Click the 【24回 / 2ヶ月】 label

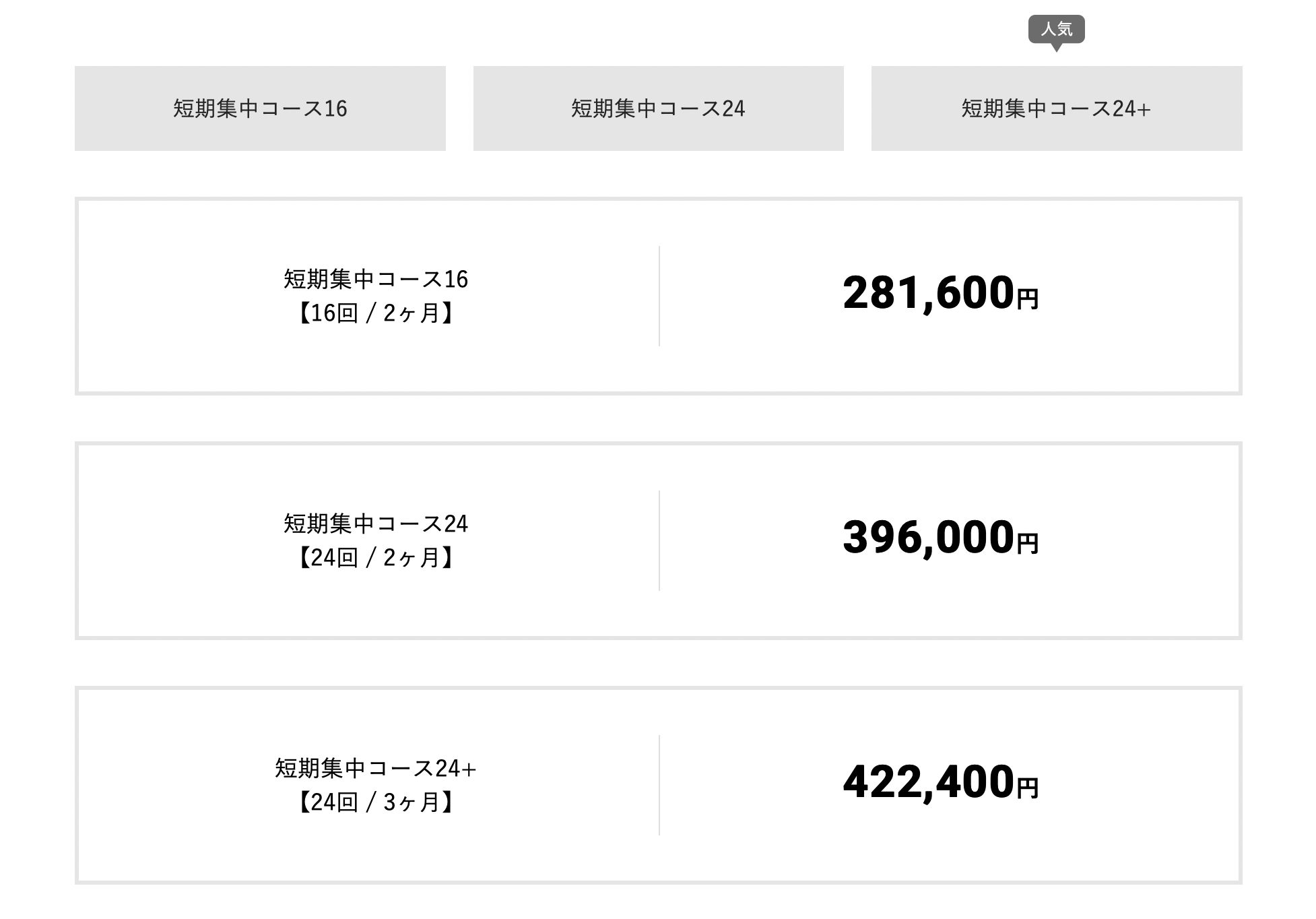[x=376, y=558]
